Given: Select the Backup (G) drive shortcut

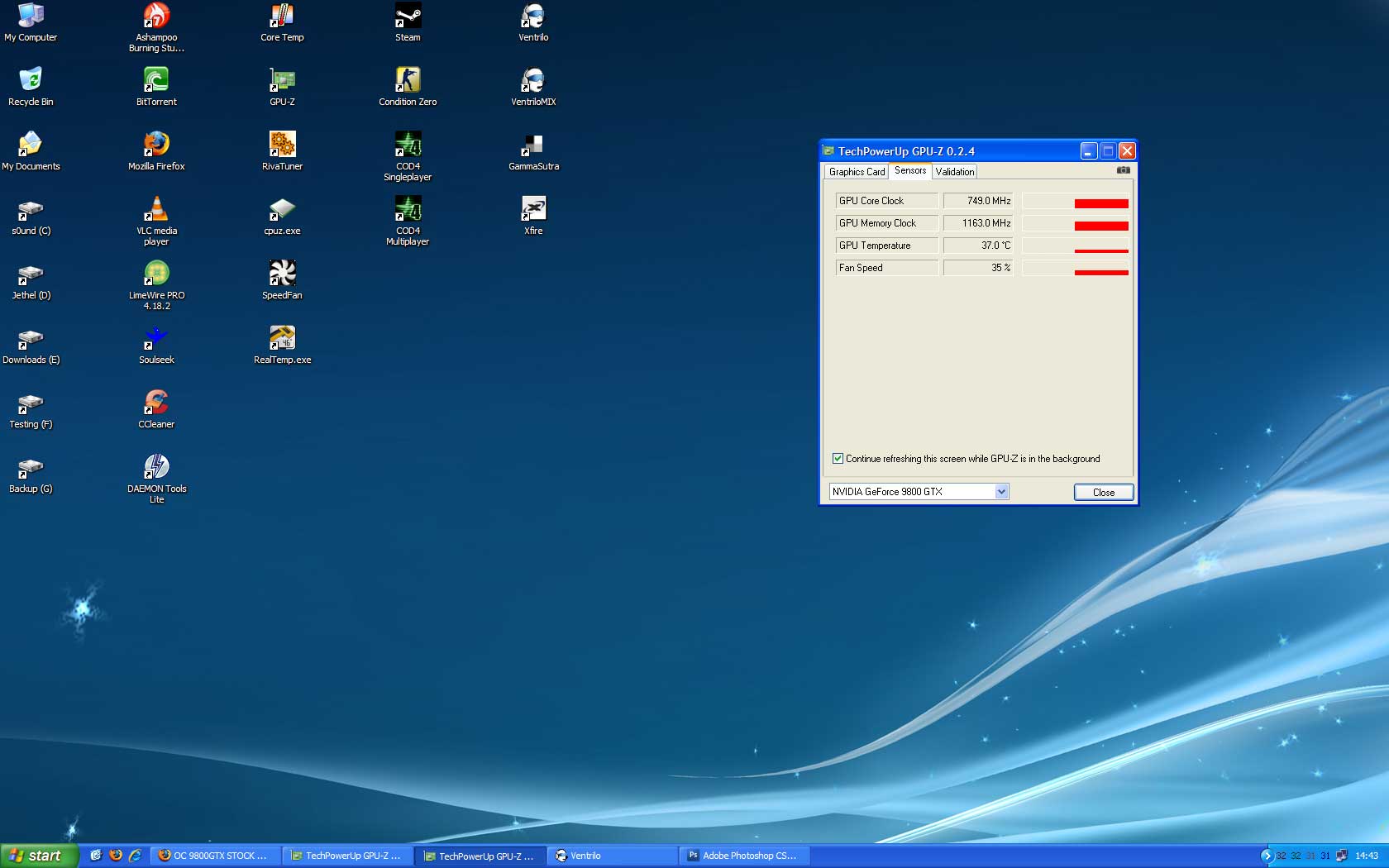Looking at the screenshot, I should coord(31,474).
